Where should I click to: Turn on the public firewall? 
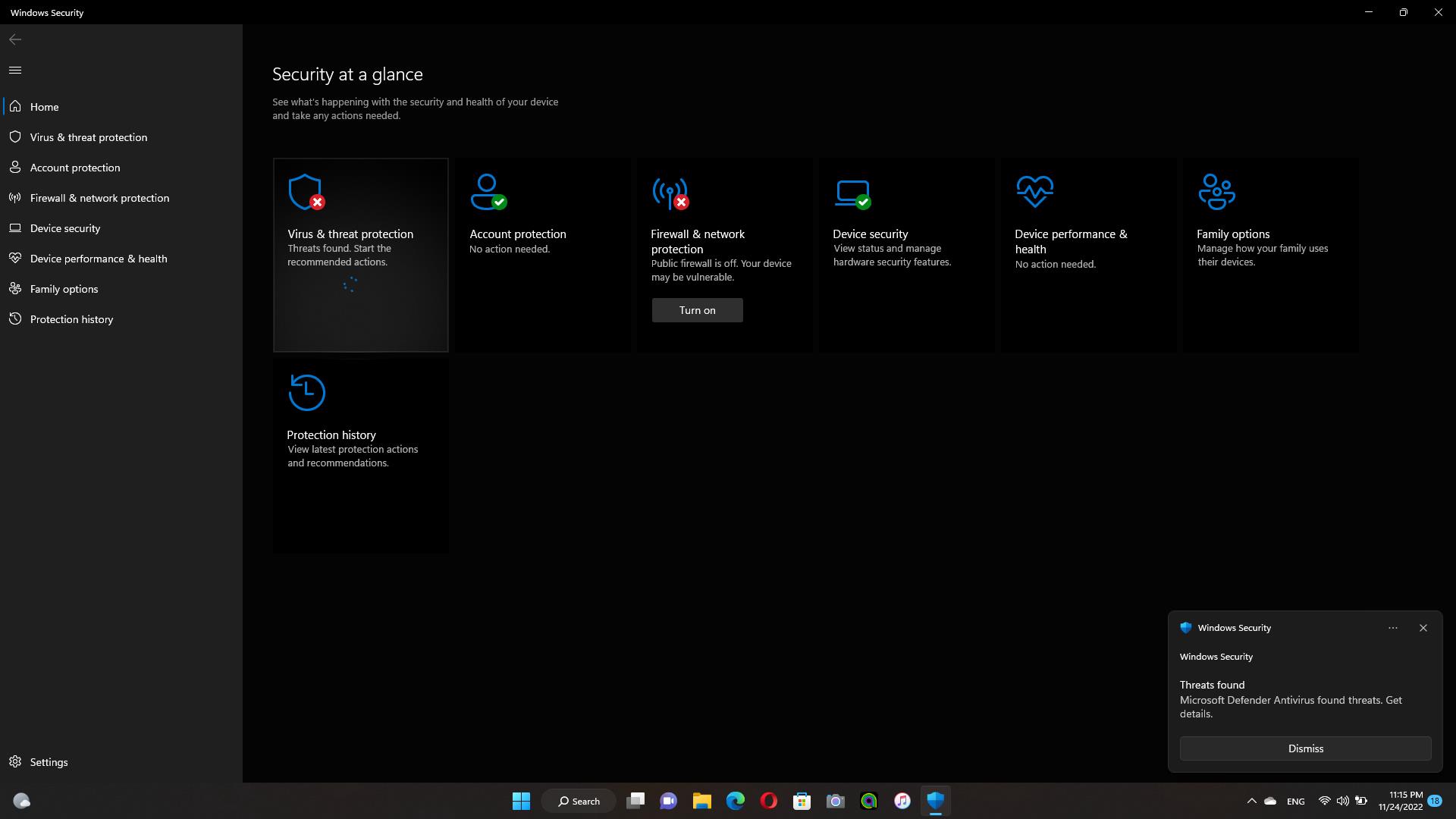tap(697, 310)
